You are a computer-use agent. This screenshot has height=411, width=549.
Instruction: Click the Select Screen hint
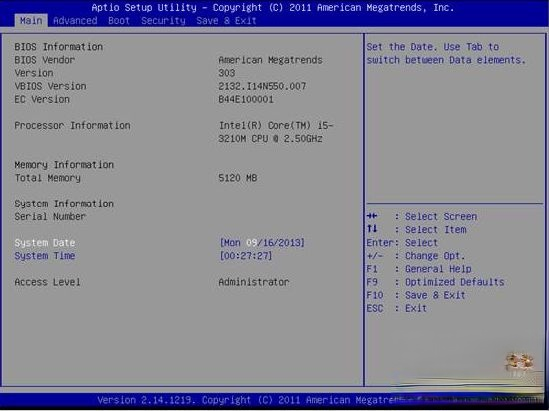click(441, 217)
